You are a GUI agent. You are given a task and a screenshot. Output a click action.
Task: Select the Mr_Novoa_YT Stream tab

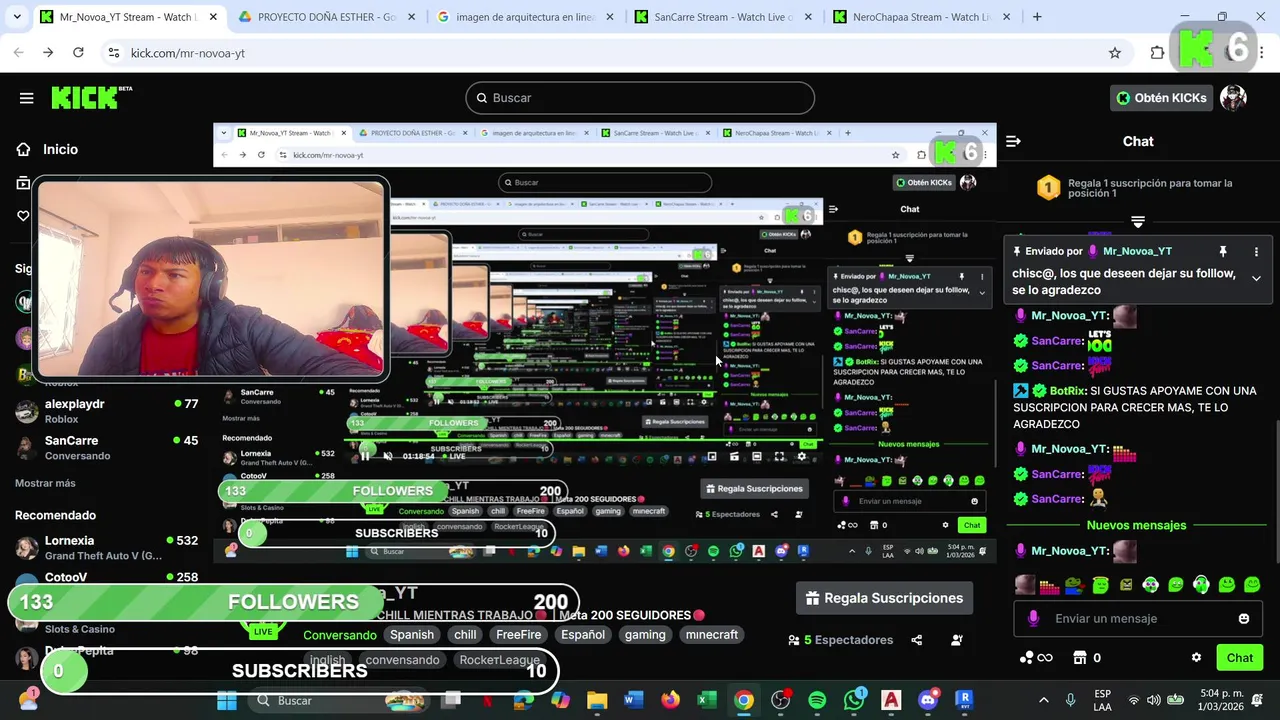point(130,17)
